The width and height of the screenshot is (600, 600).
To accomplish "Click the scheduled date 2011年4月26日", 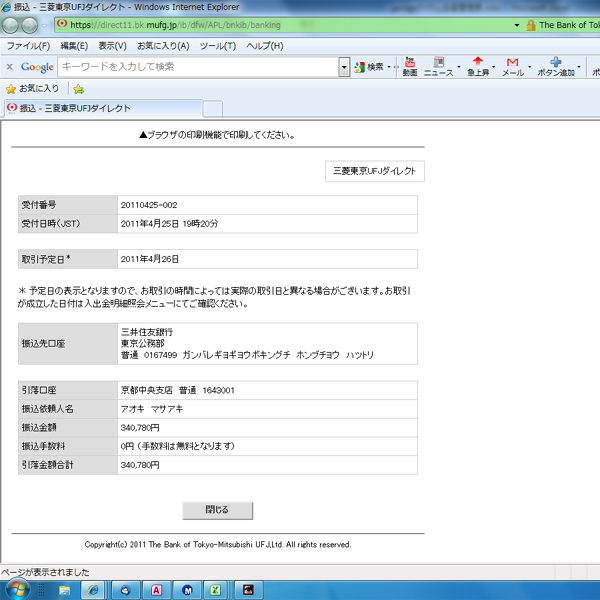I will pyautogui.click(x=150, y=259).
